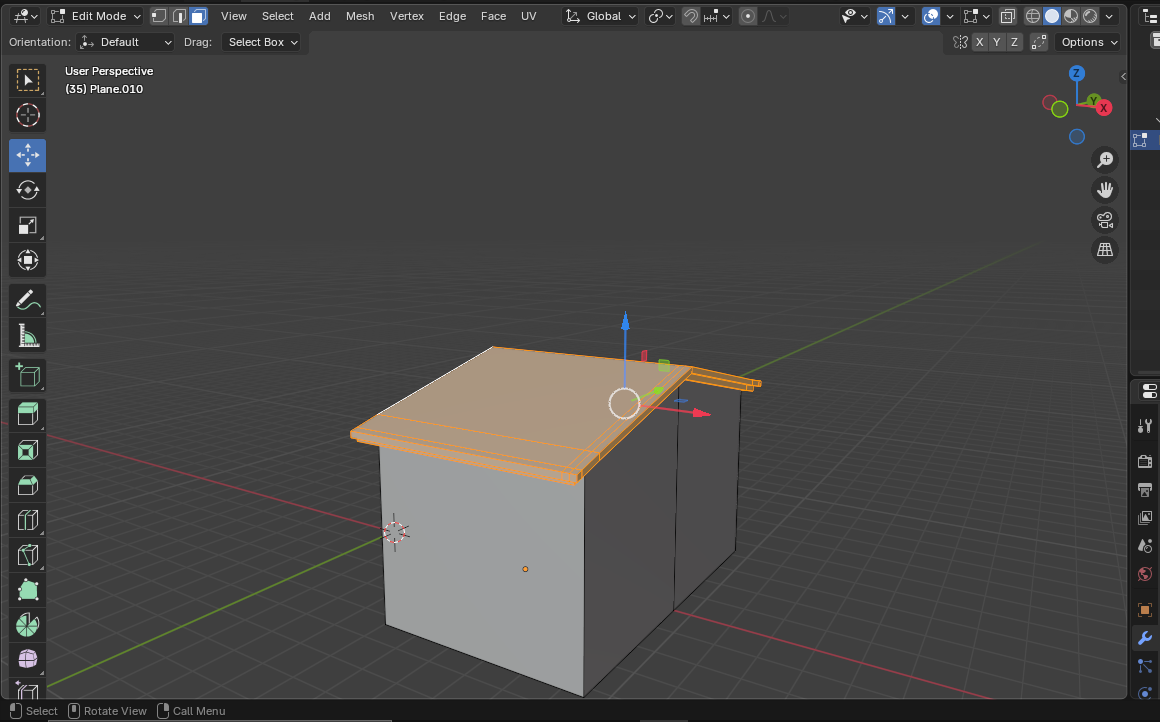Open the Output properties tab

point(1145,490)
